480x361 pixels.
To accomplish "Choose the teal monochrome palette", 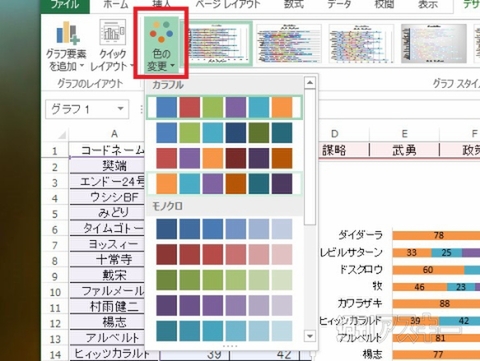I will [x=224, y=331].
